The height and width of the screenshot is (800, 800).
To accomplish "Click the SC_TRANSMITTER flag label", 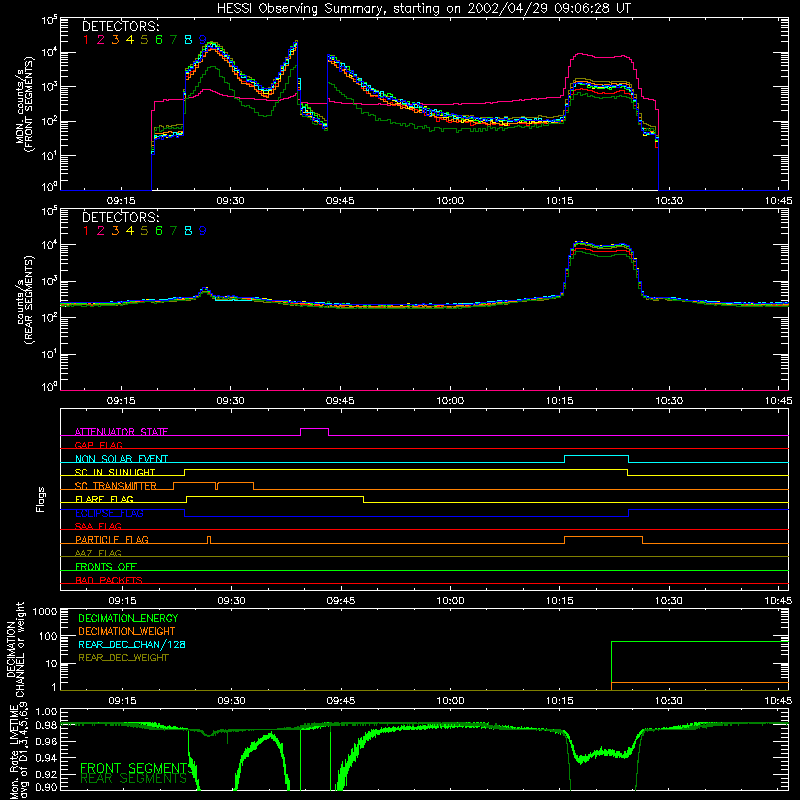I will [116, 486].
